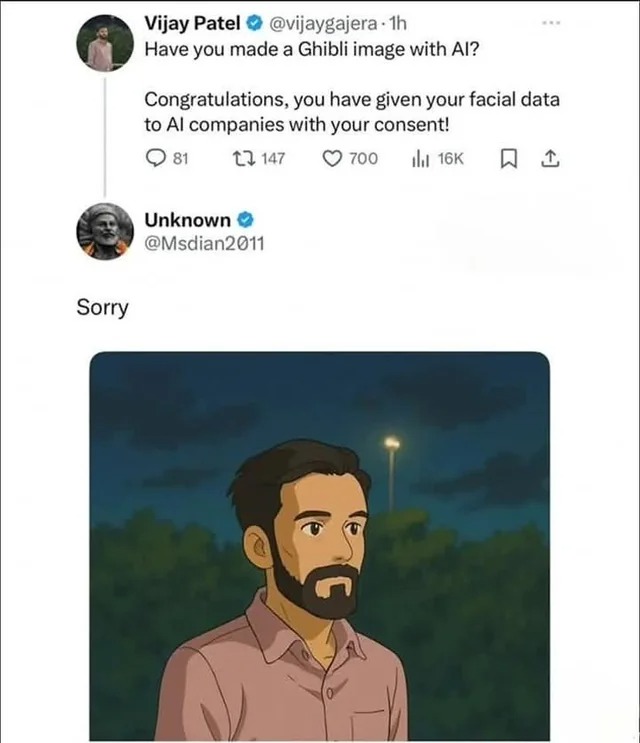Like the tweet with the heart icon
The image size is (640, 743).
(333, 158)
